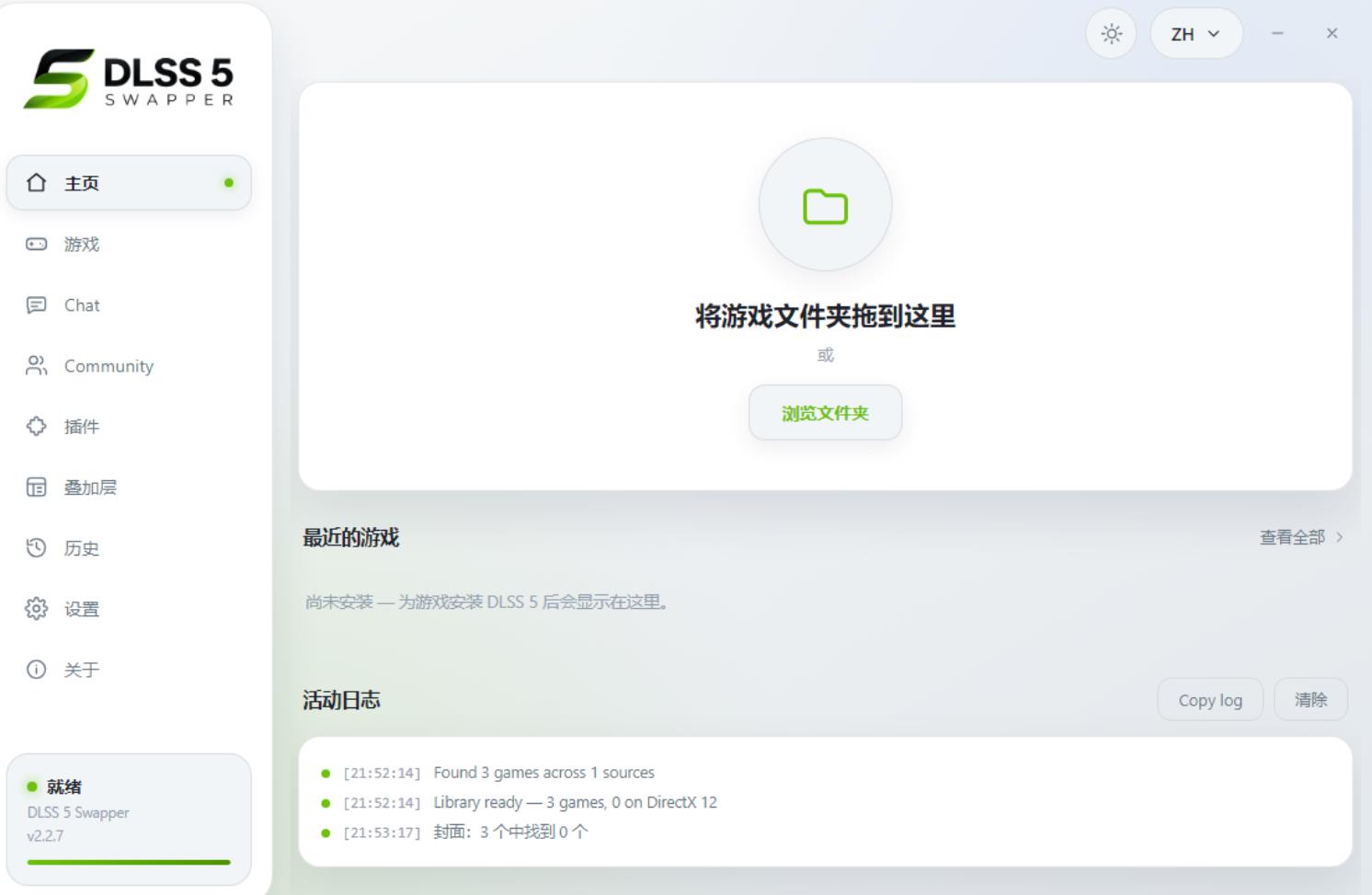Click the chat bubble icon in sidebar
The image size is (1372, 895).
pos(37,304)
